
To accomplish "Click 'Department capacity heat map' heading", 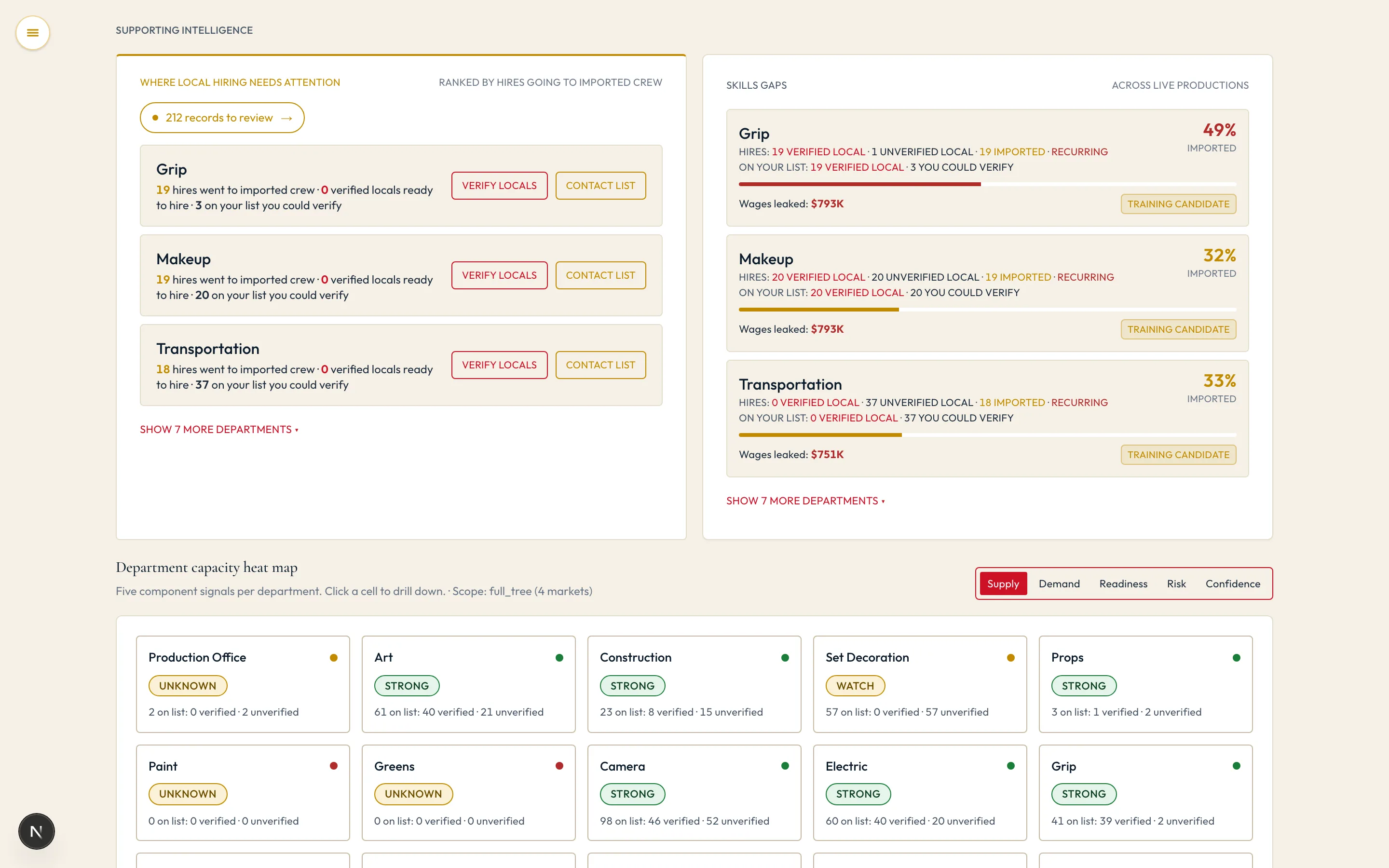I will (x=206, y=568).
